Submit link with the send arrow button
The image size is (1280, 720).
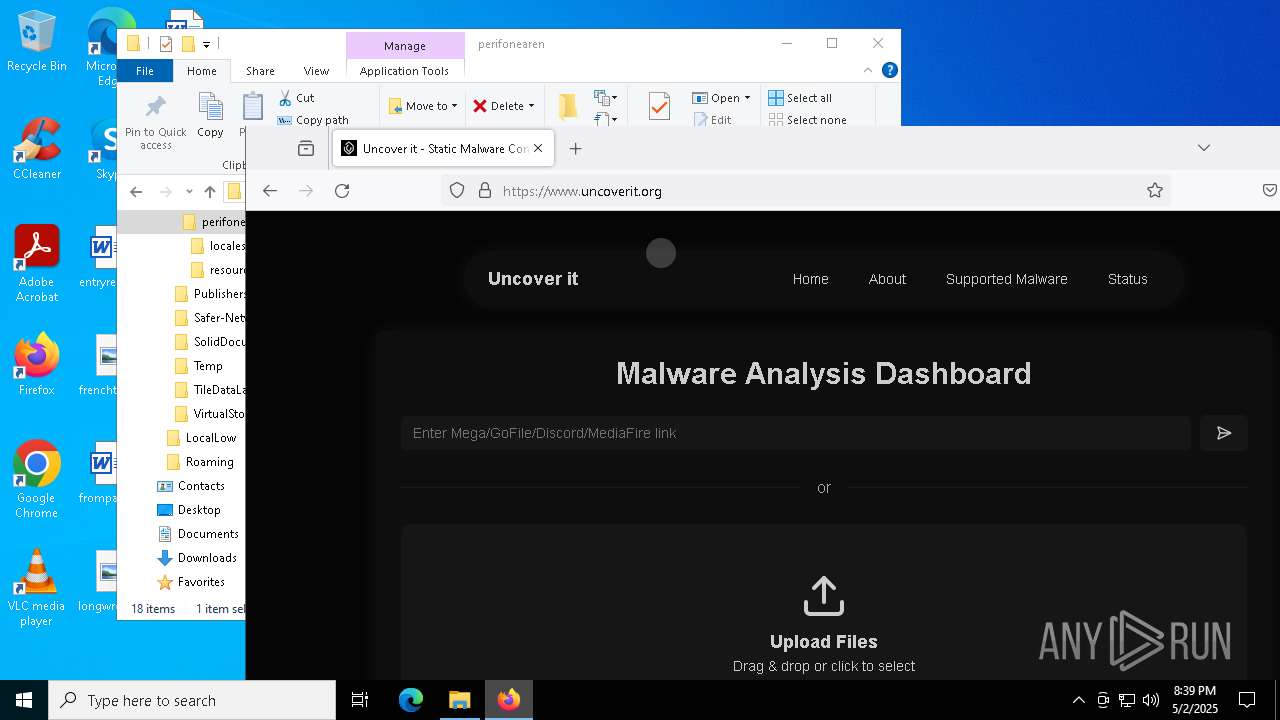[1224, 433]
